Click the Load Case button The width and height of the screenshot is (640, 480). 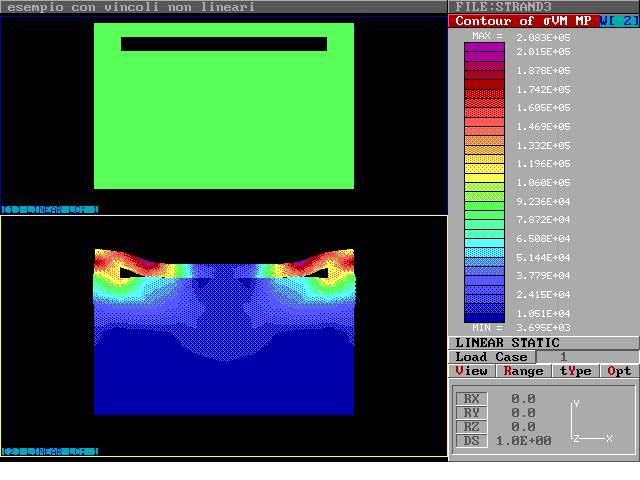pos(491,357)
